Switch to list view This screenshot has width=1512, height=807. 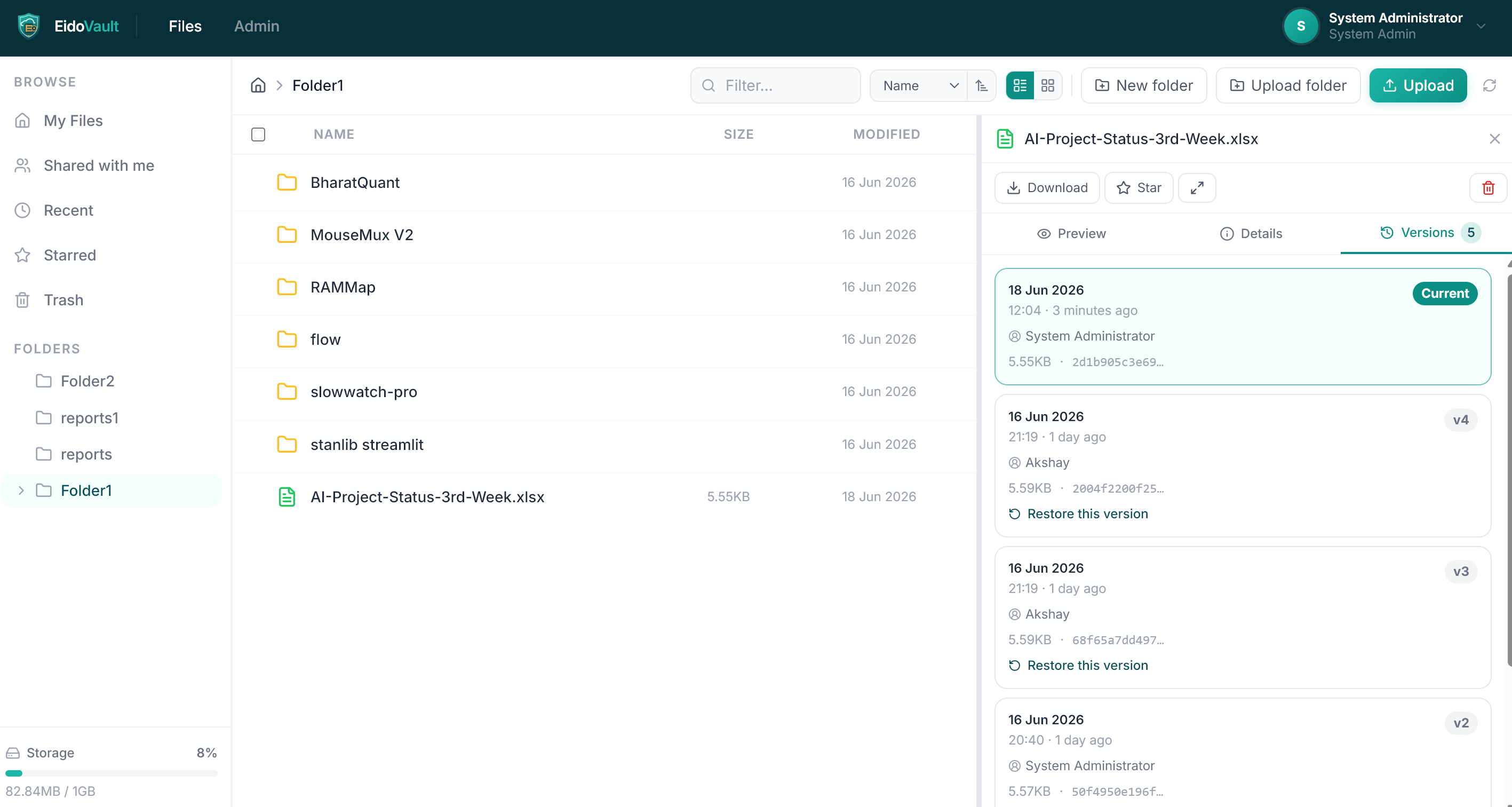point(1020,86)
